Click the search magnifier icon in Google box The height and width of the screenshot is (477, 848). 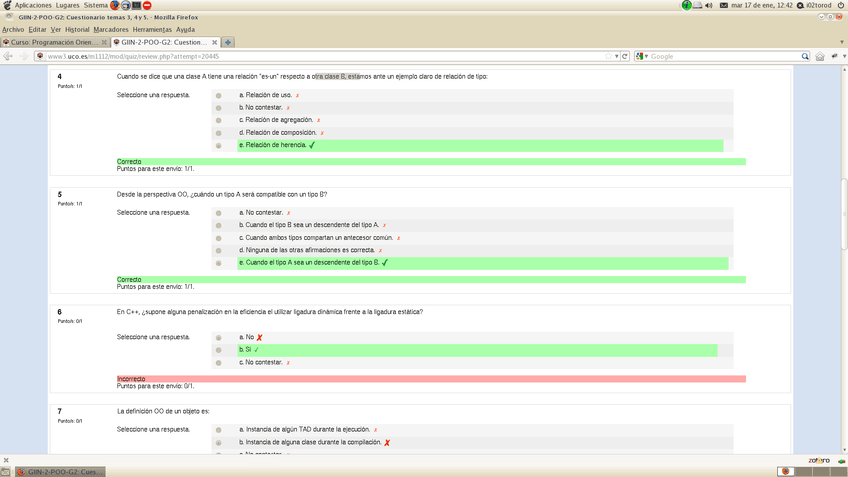[805, 56]
